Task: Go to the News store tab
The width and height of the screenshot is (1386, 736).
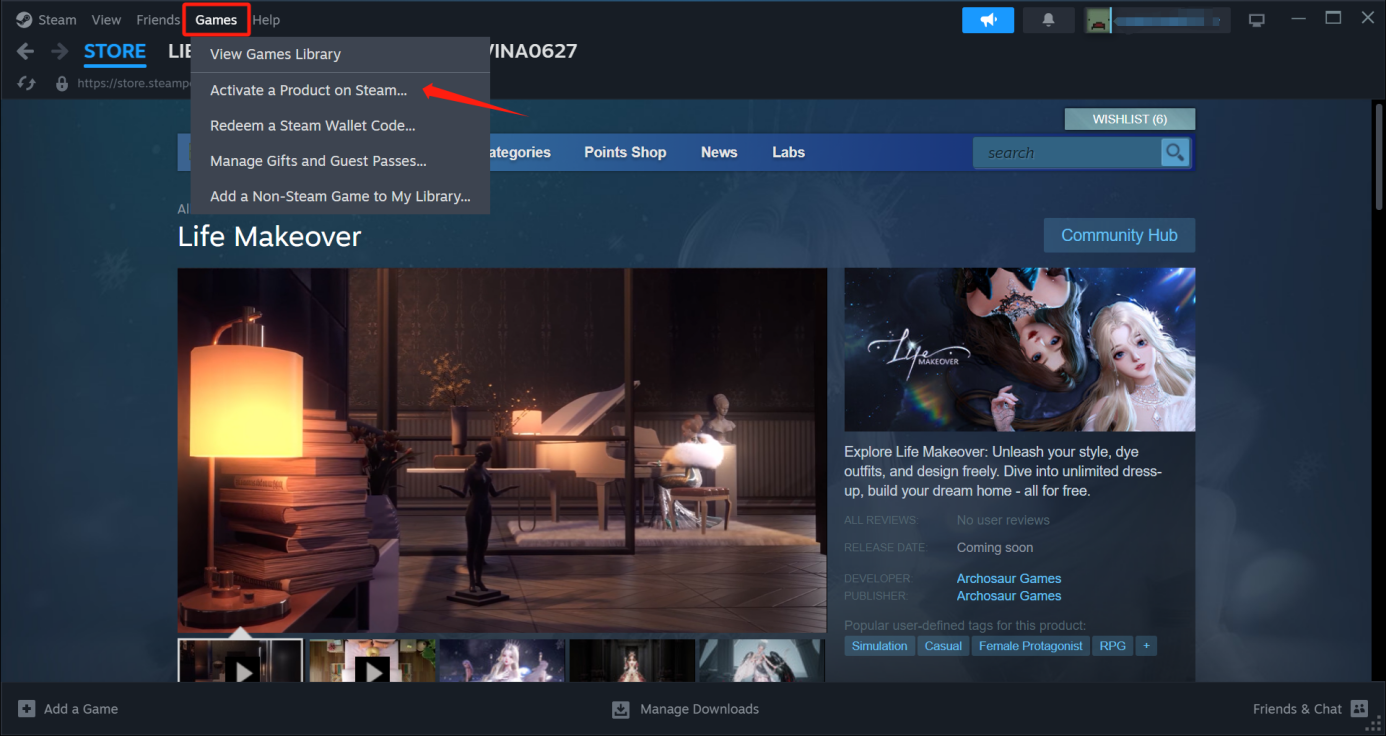Action: pyautogui.click(x=719, y=152)
